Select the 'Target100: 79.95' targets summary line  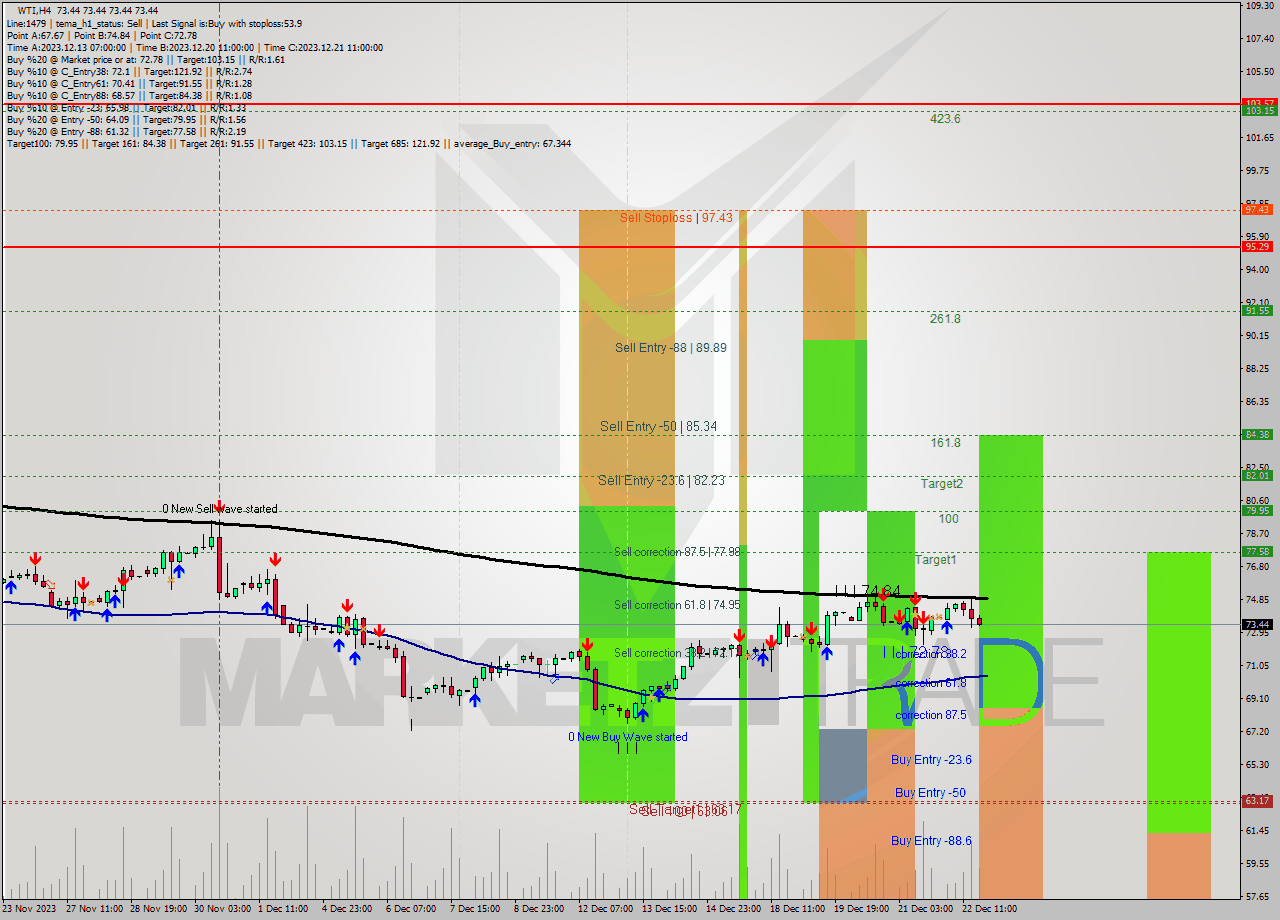[289, 144]
